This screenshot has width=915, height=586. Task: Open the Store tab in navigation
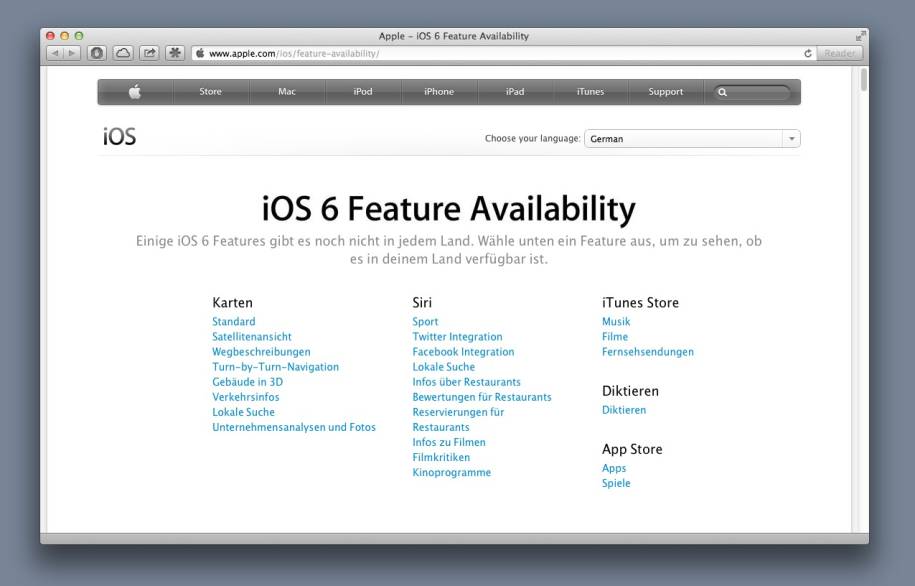pyautogui.click(x=210, y=92)
